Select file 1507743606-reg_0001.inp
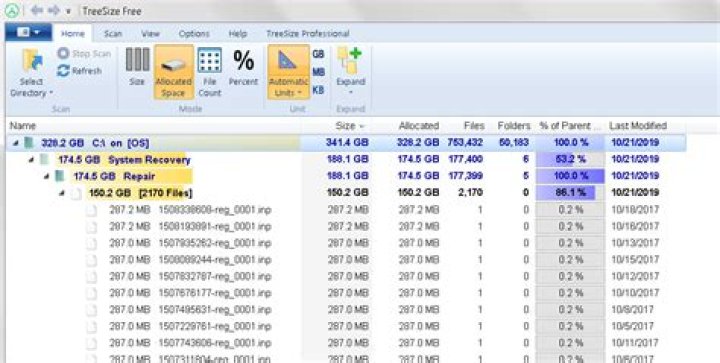Screen dimensions: 720x363 click(x=215, y=343)
